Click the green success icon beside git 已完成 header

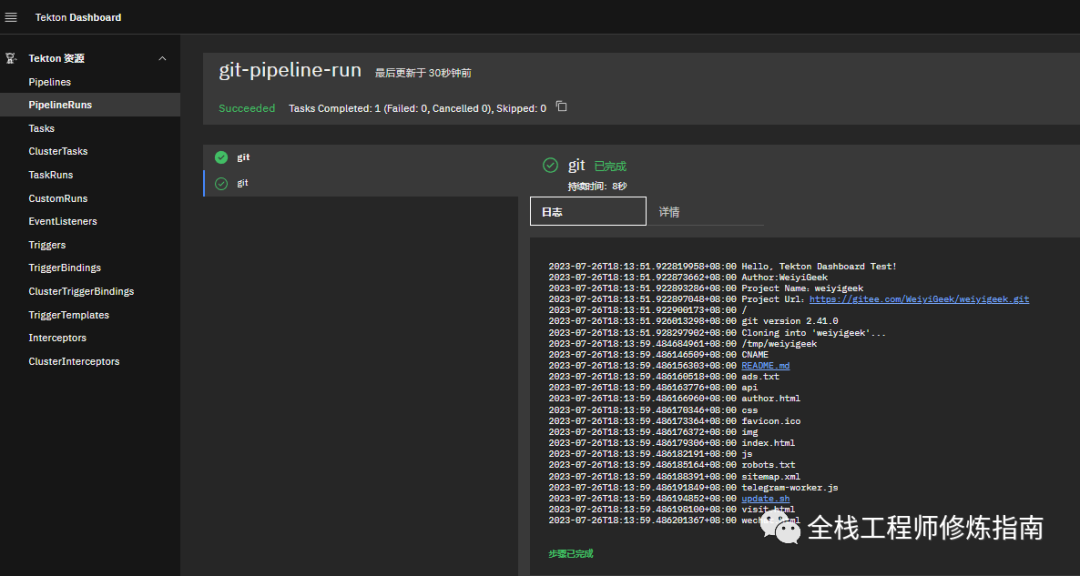[x=550, y=165]
